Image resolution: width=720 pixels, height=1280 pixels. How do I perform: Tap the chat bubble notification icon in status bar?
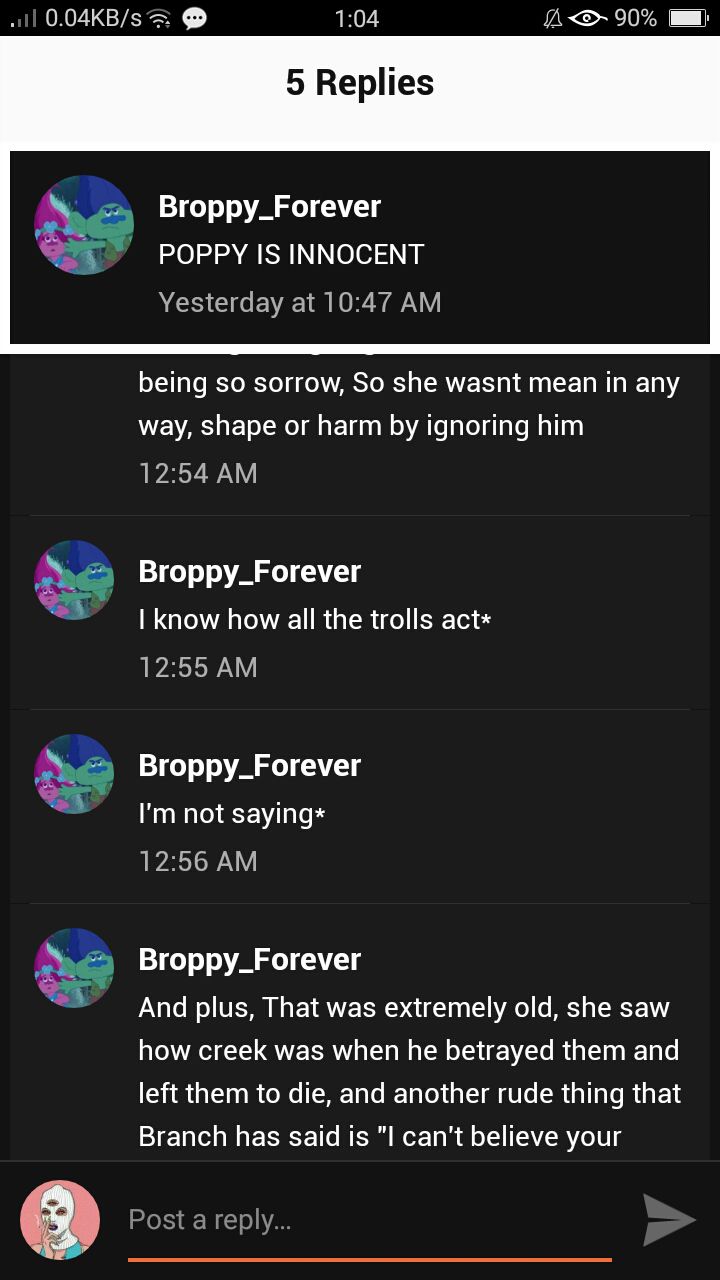tap(195, 18)
